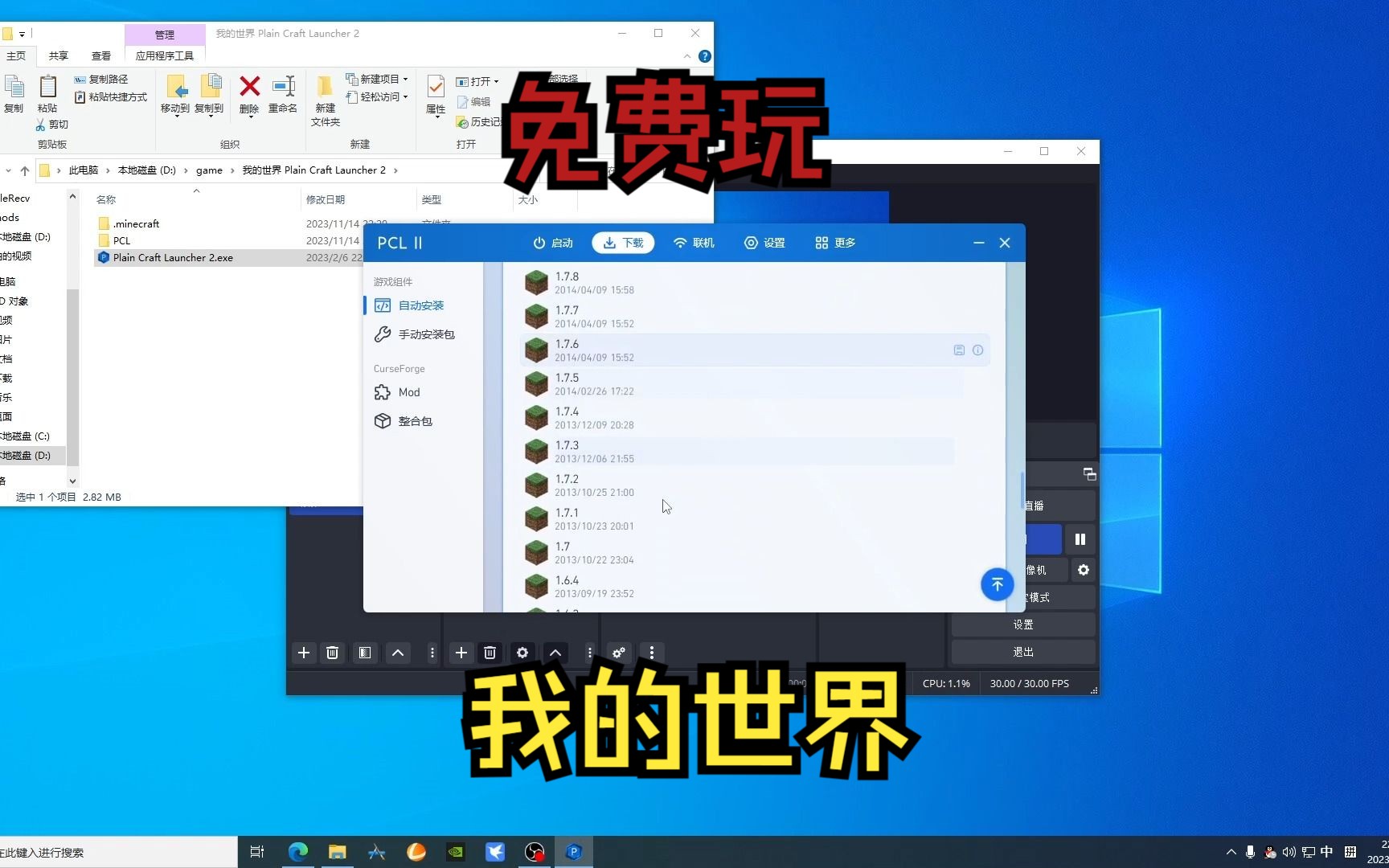This screenshot has width=1389, height=868.
Task: Select Minecraft version 1.7.5
Action: click(x=755, y=384)
